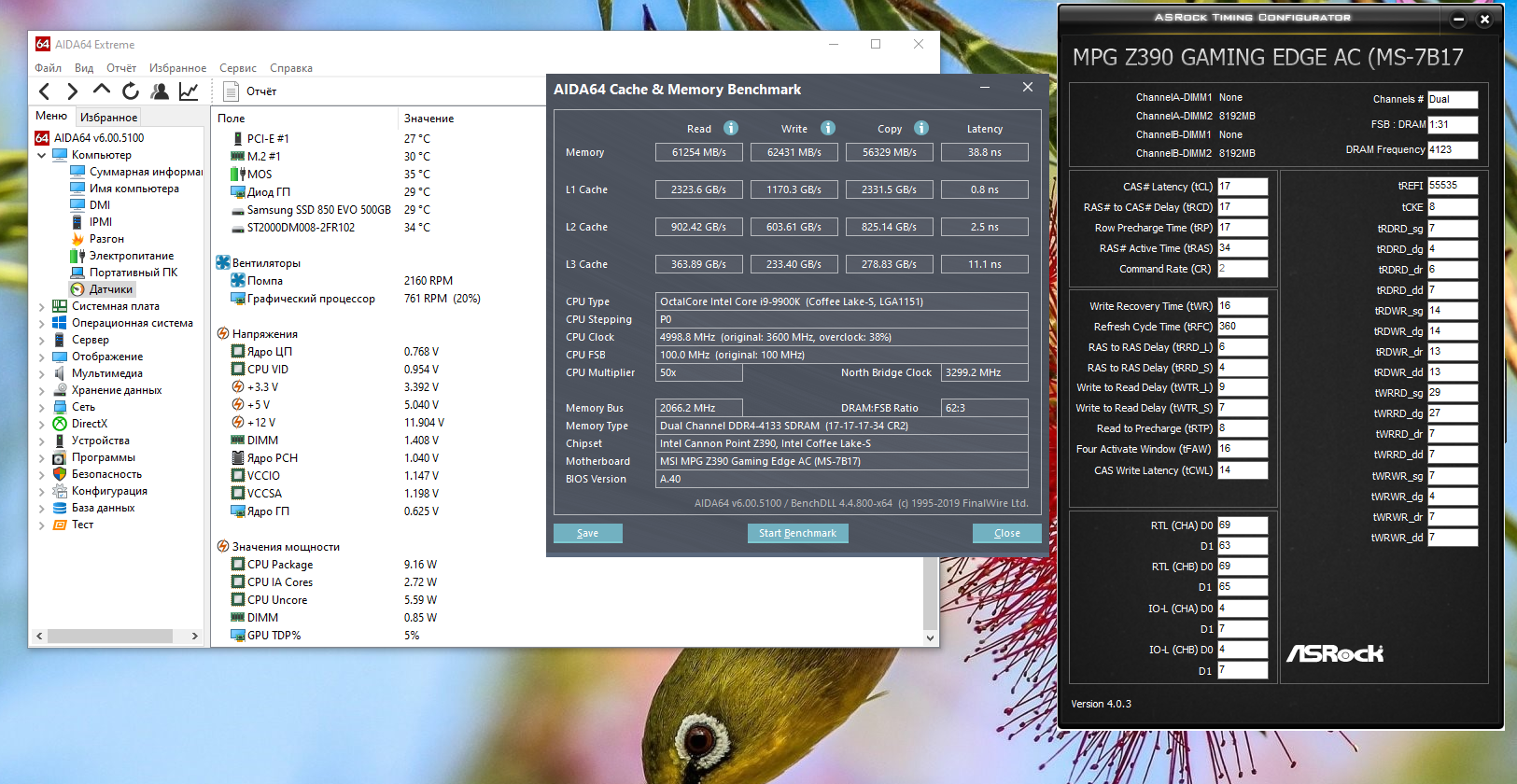Image resolution: width=1517 pixels, height=784 pixels.
Task: Click the up-level arrow in AIDA64 toolbar
Action: coord(102,91)
